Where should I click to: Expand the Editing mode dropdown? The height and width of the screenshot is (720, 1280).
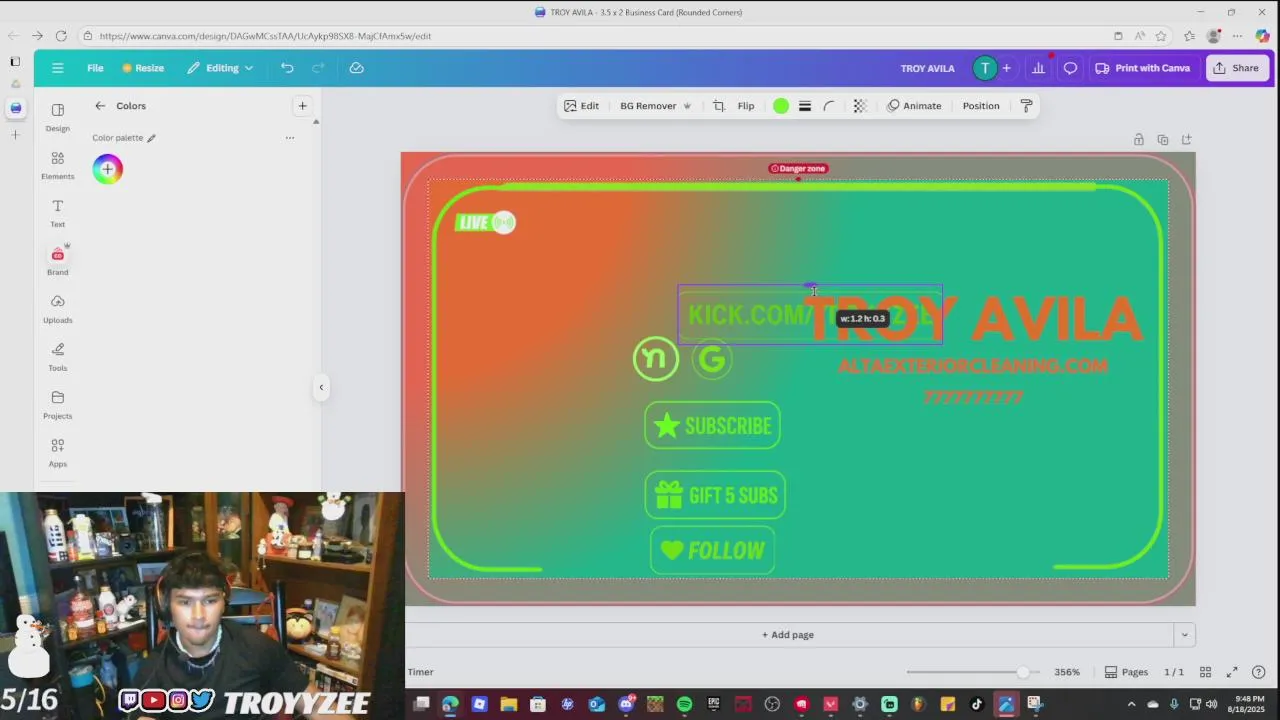click(221, 68)
